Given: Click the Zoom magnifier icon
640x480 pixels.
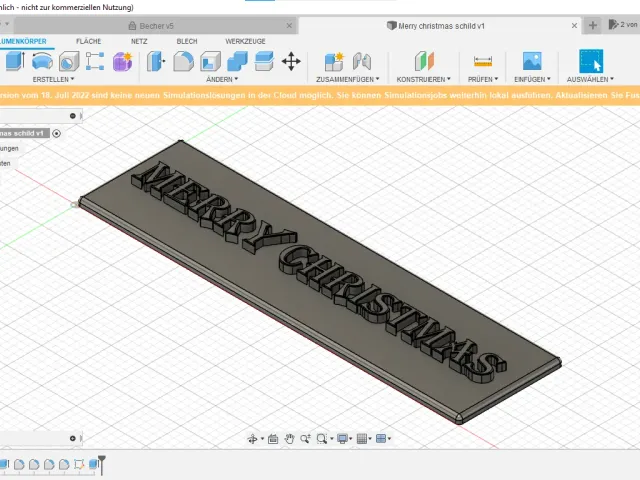Looking at the screenshot, I should pyautogui.click(x=305, y=439).
